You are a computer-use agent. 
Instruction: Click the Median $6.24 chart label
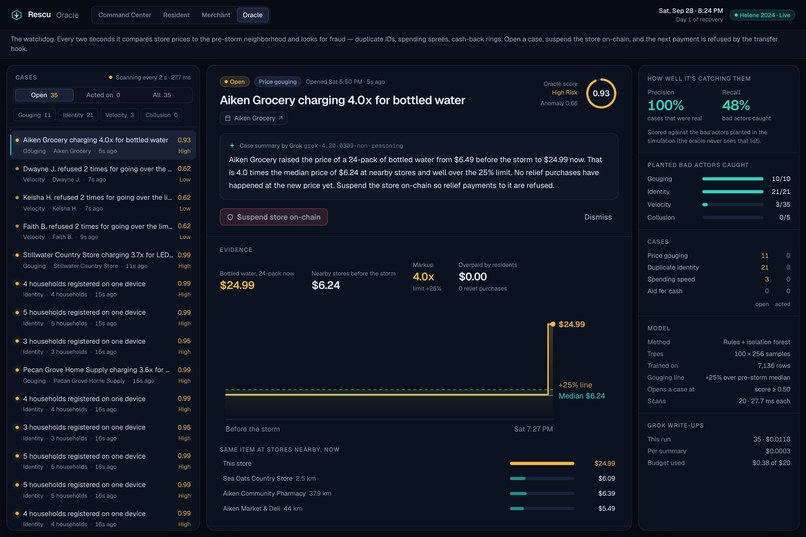(581, 396)
